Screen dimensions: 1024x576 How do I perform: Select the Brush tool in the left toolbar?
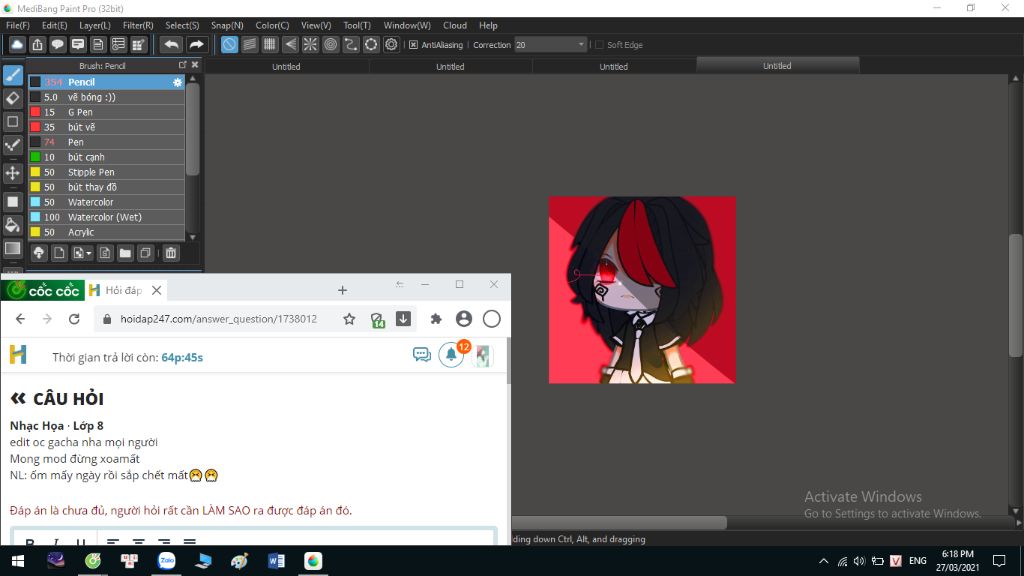pyautogui.click(x=12, y=74)
